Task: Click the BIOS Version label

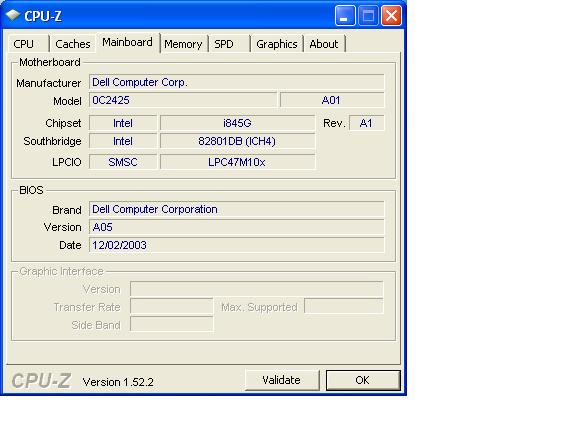Action: point(62,227)
